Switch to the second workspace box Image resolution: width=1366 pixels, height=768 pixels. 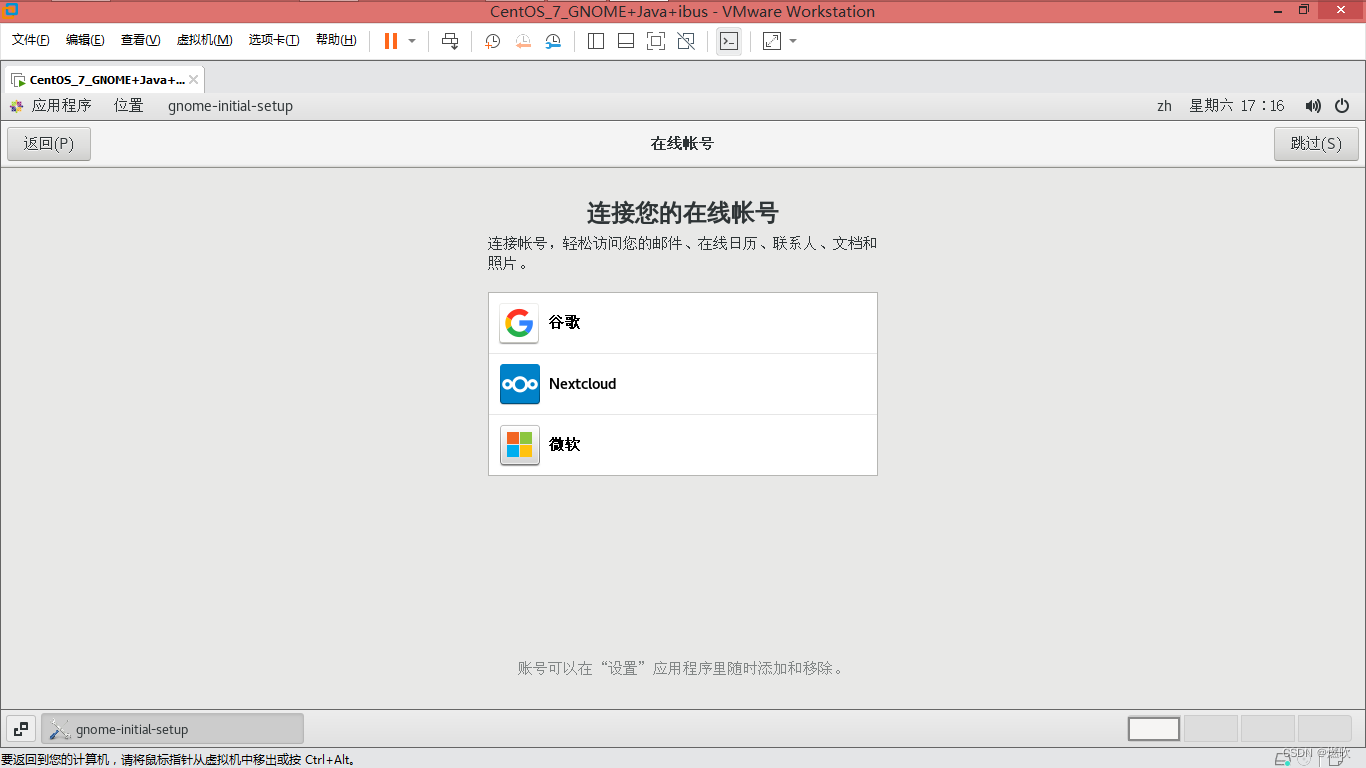(x=1211, y=729)
